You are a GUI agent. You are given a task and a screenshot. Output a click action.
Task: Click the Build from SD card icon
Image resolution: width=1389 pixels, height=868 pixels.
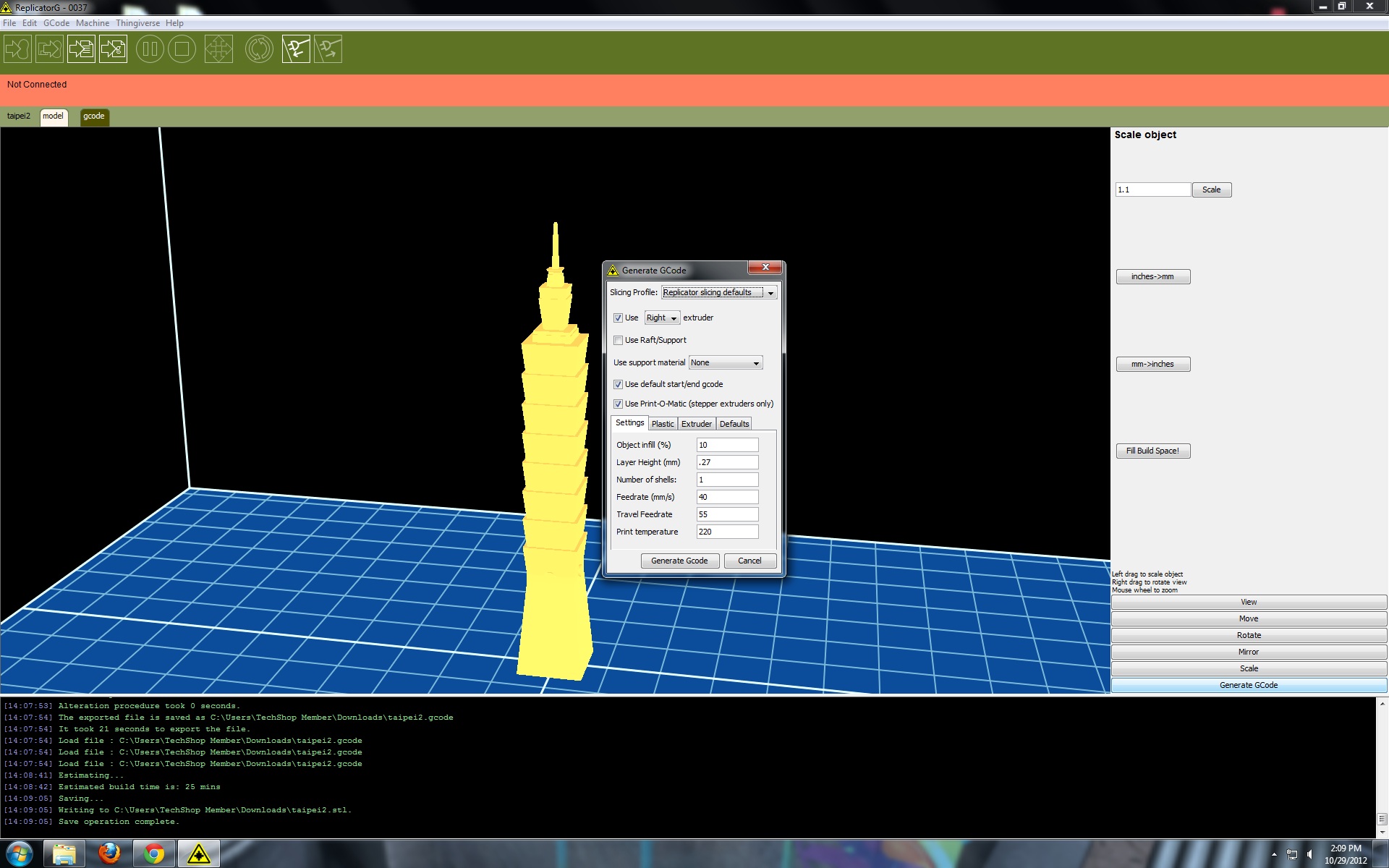click(x=49, y=49)
